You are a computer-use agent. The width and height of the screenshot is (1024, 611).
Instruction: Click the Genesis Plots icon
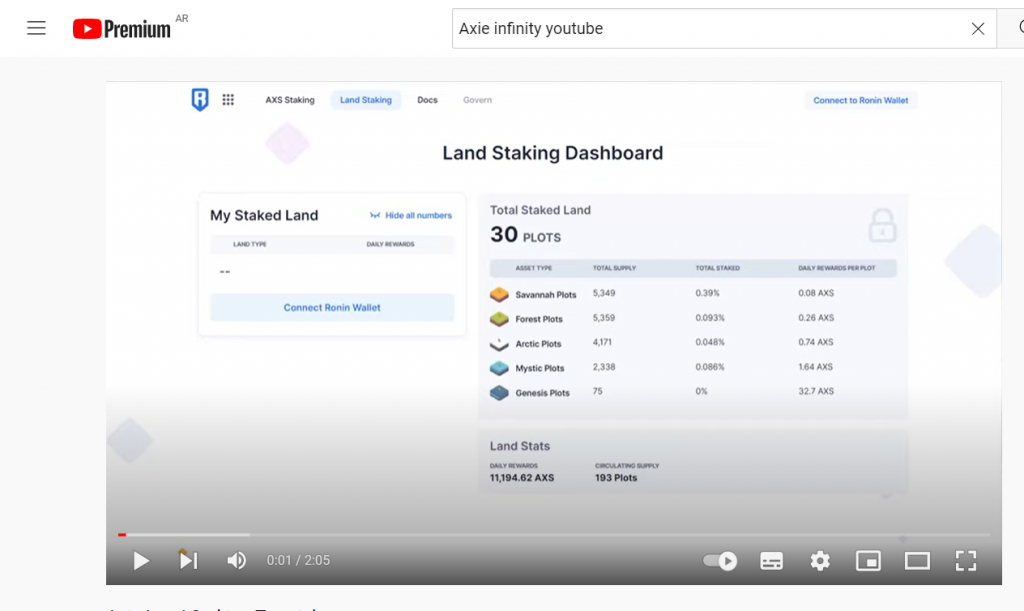pos(499,393)
